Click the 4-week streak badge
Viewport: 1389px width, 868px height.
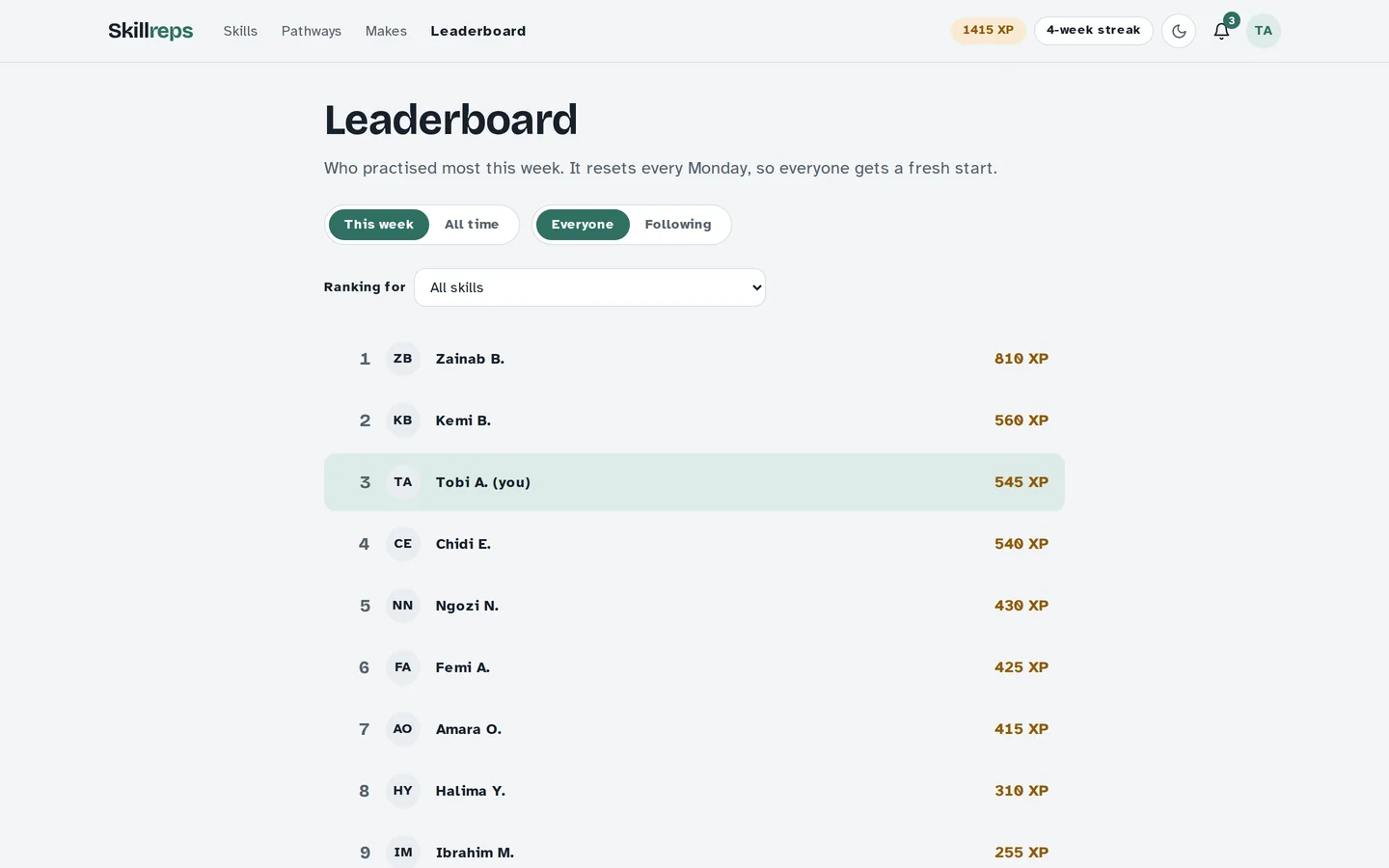[x=1094, y=30]
